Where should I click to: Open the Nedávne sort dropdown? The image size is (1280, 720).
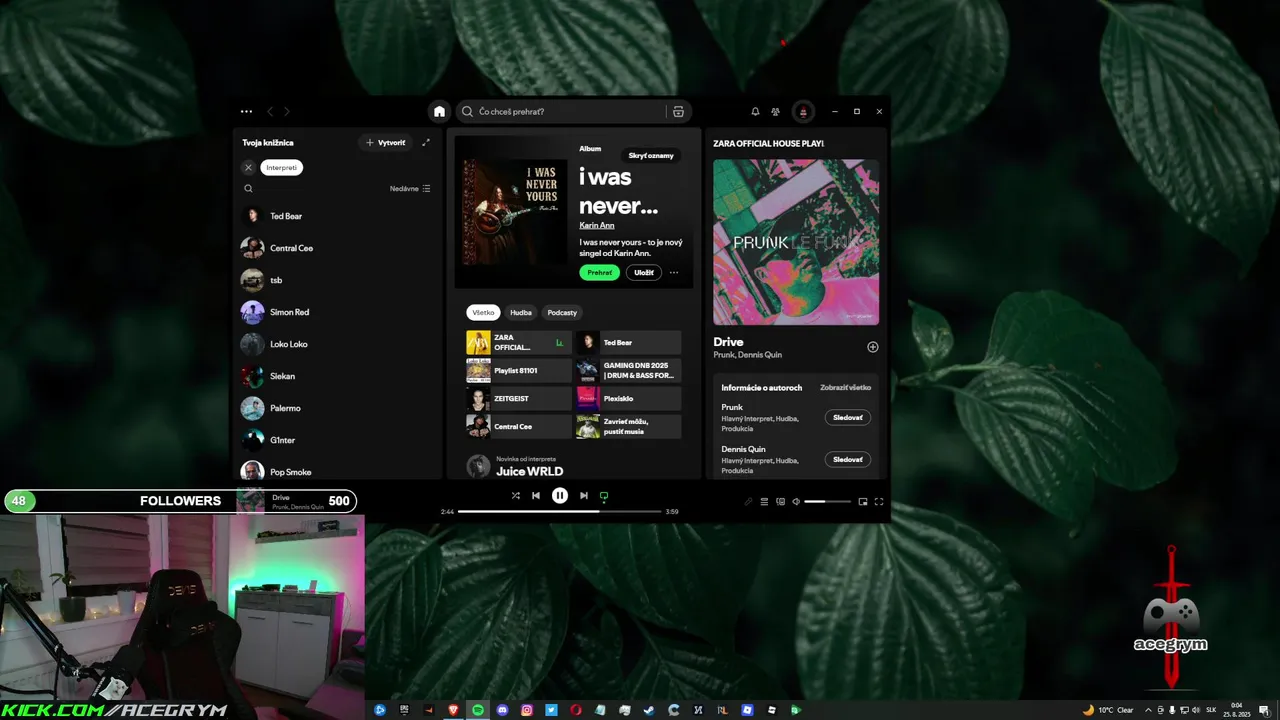(x=410, y=189)
